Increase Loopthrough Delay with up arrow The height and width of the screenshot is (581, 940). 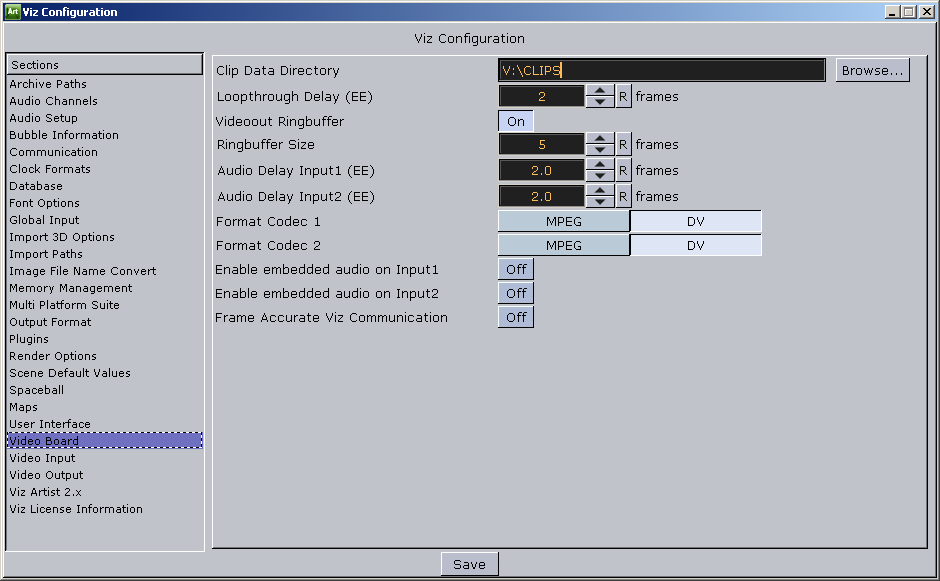coord(600,92)
